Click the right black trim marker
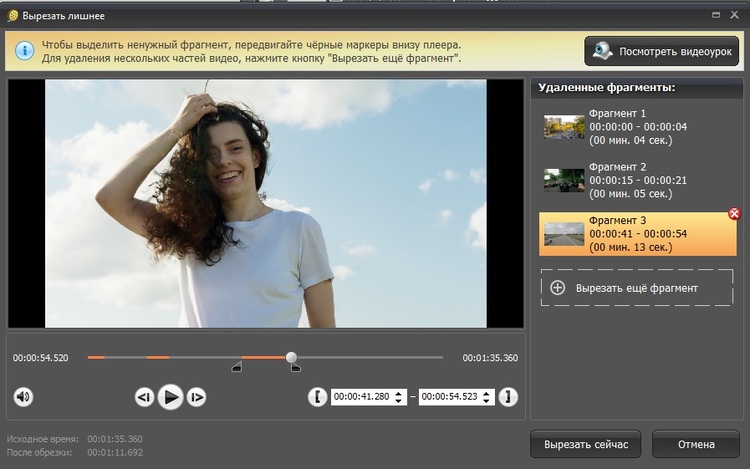Screen dimensions: 750x469 pos(296,367)
